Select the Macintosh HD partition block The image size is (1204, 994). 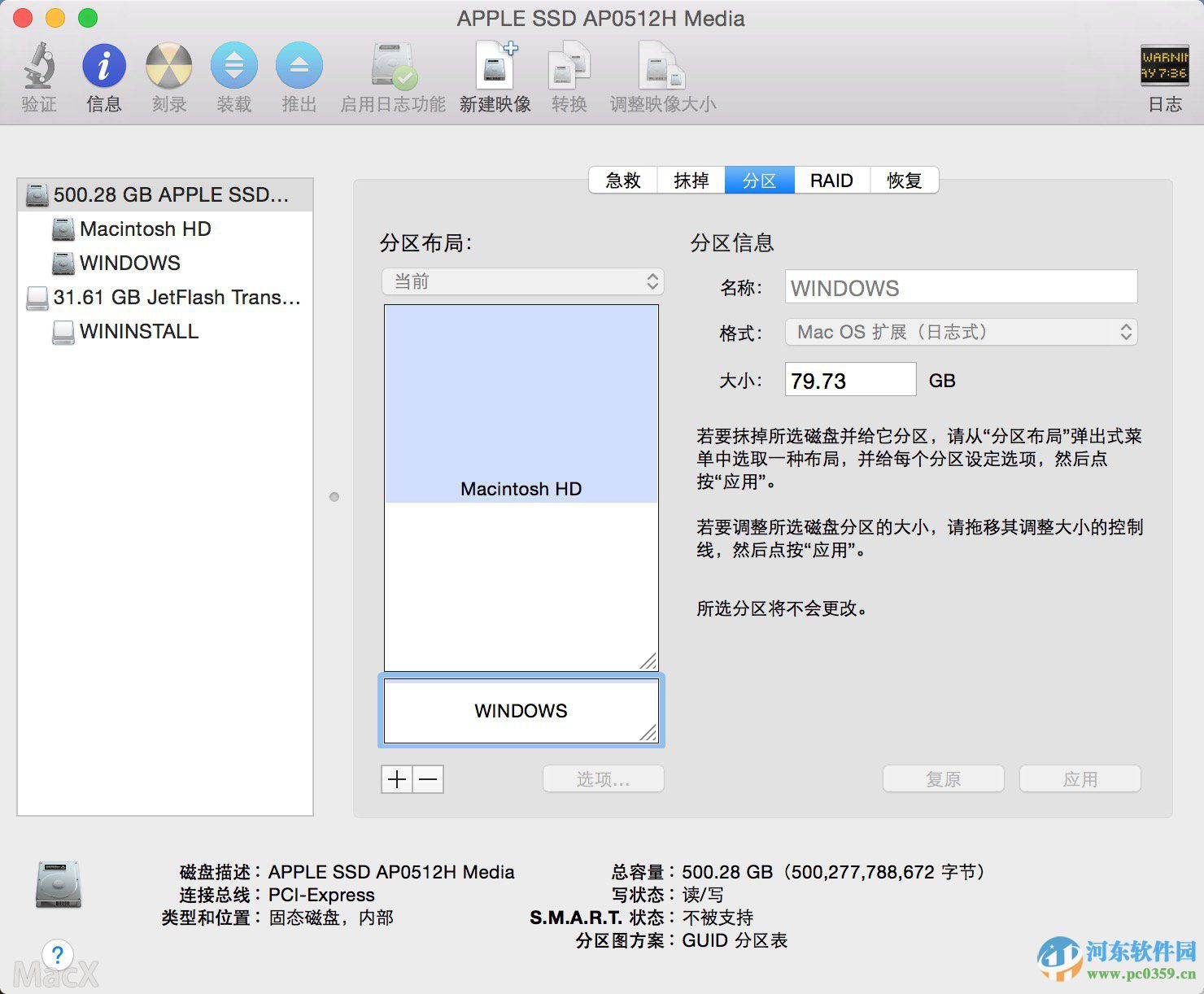[521, 488]
